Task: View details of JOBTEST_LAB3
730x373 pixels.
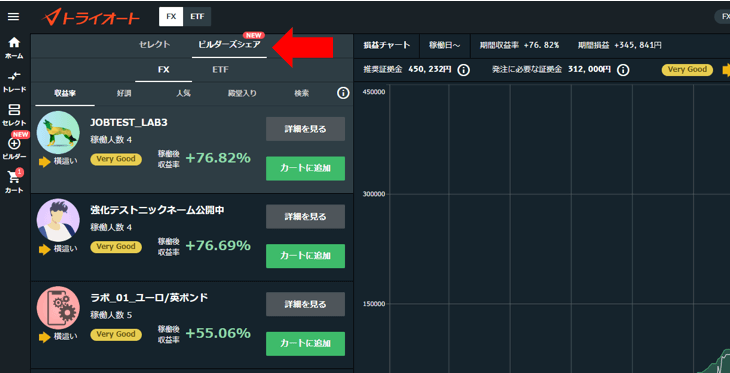Action: (x=305, y=129)
